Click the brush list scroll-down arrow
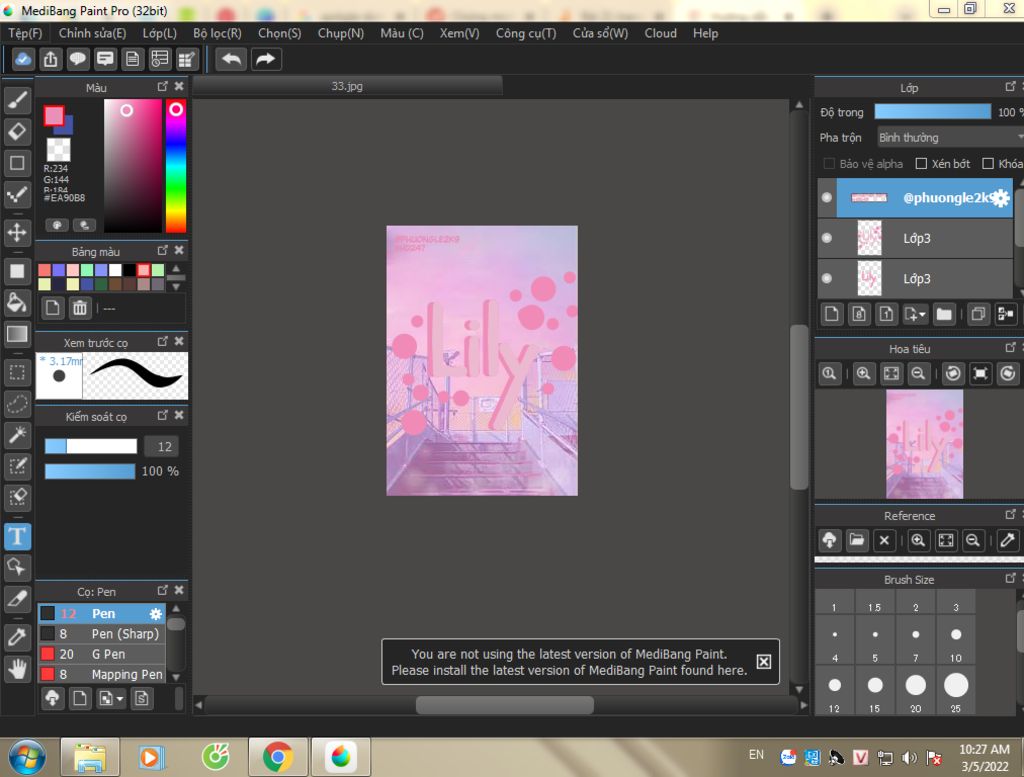The image size is (1024, 777). [176, 677]
